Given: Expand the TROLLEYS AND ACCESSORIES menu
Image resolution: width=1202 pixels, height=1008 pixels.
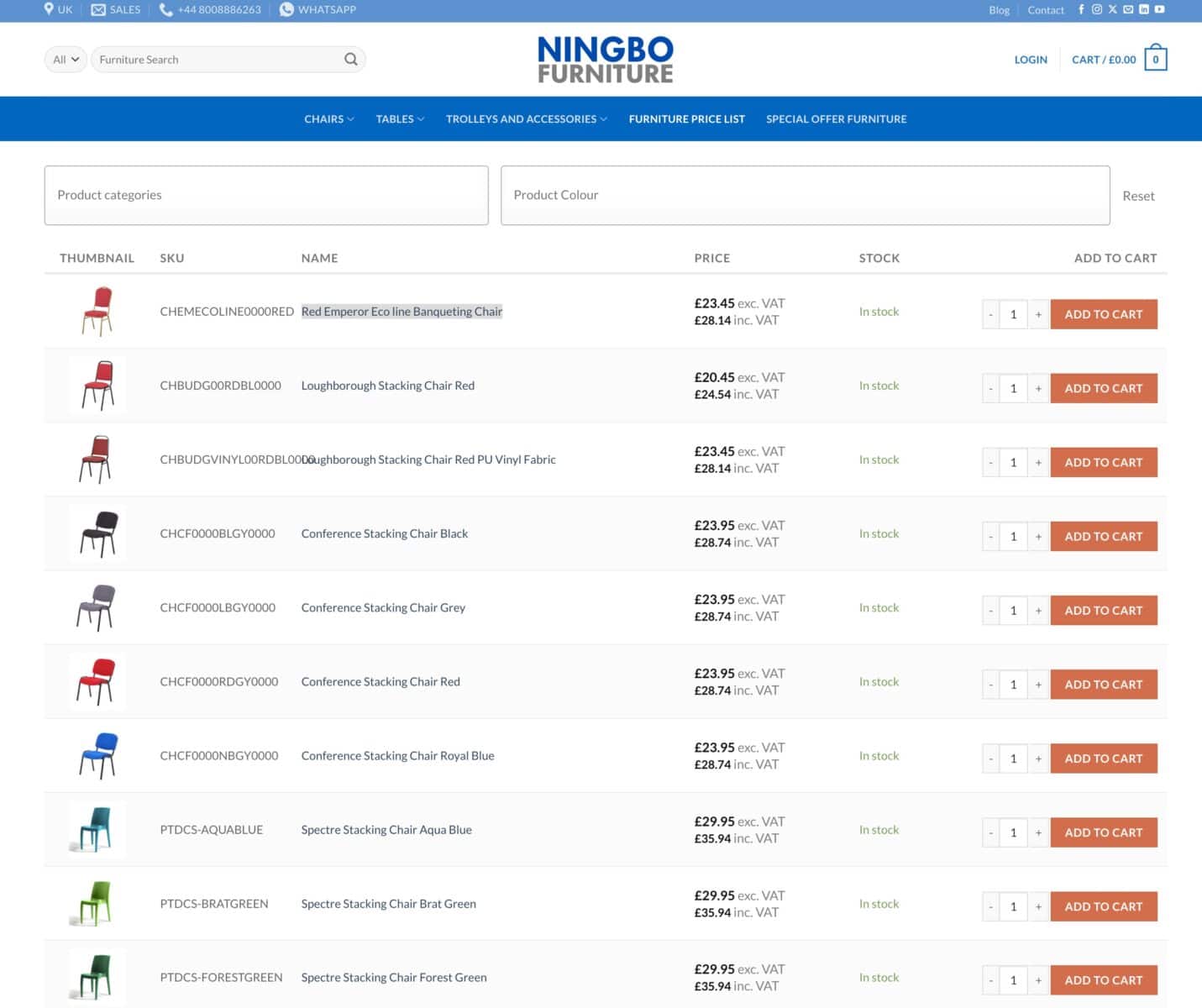Looking at the screenshot, I should [527, 119].
